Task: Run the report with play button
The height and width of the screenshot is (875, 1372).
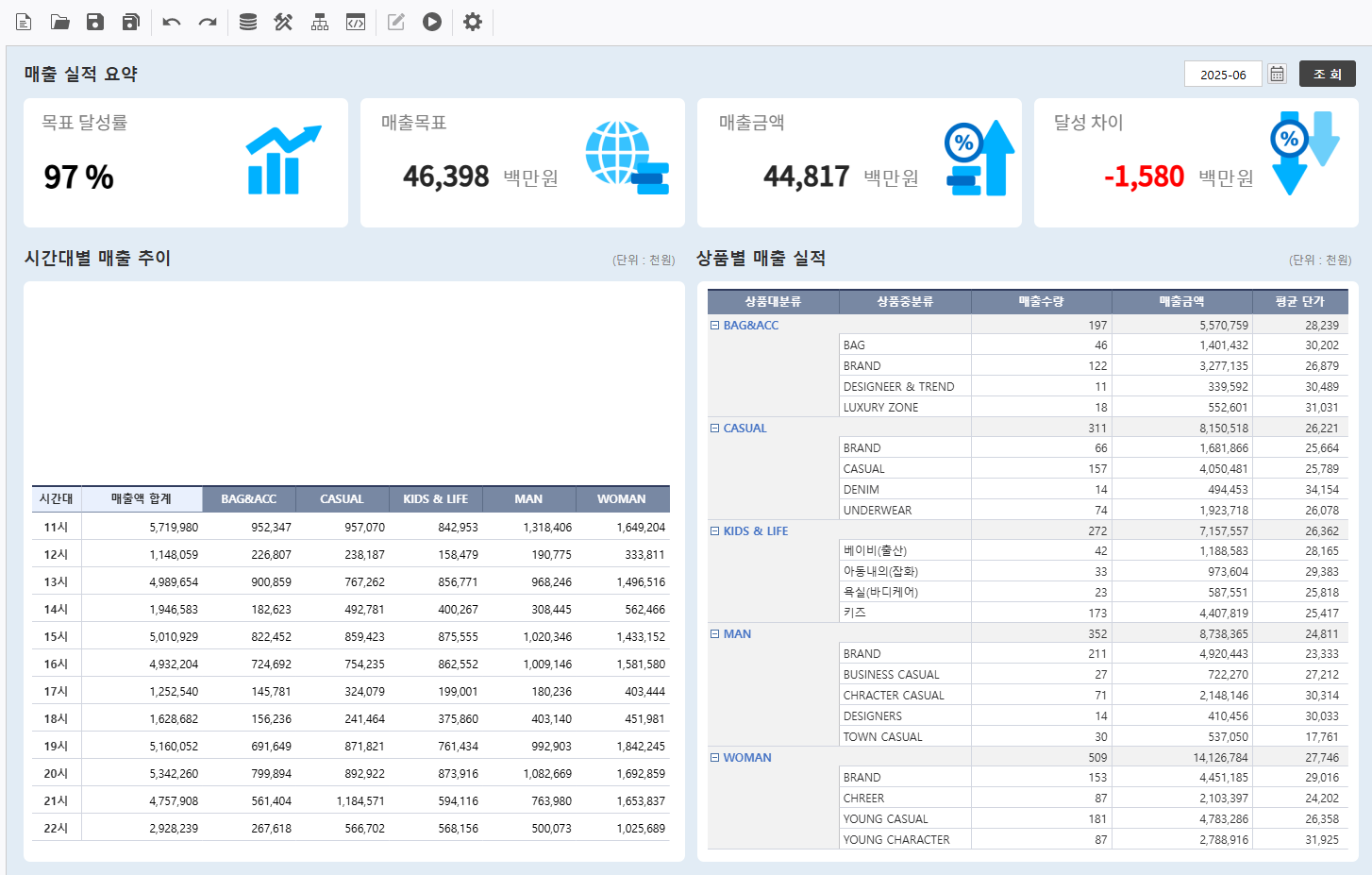Action: click(x=432, y=22)
